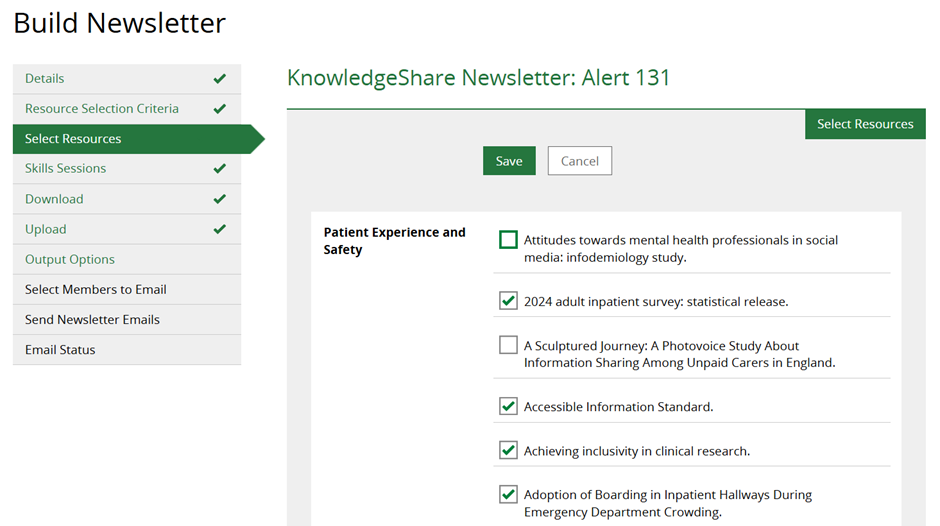Click the text 'Achieving inclusivity in clinical research.'

click(x=637, y=451)
